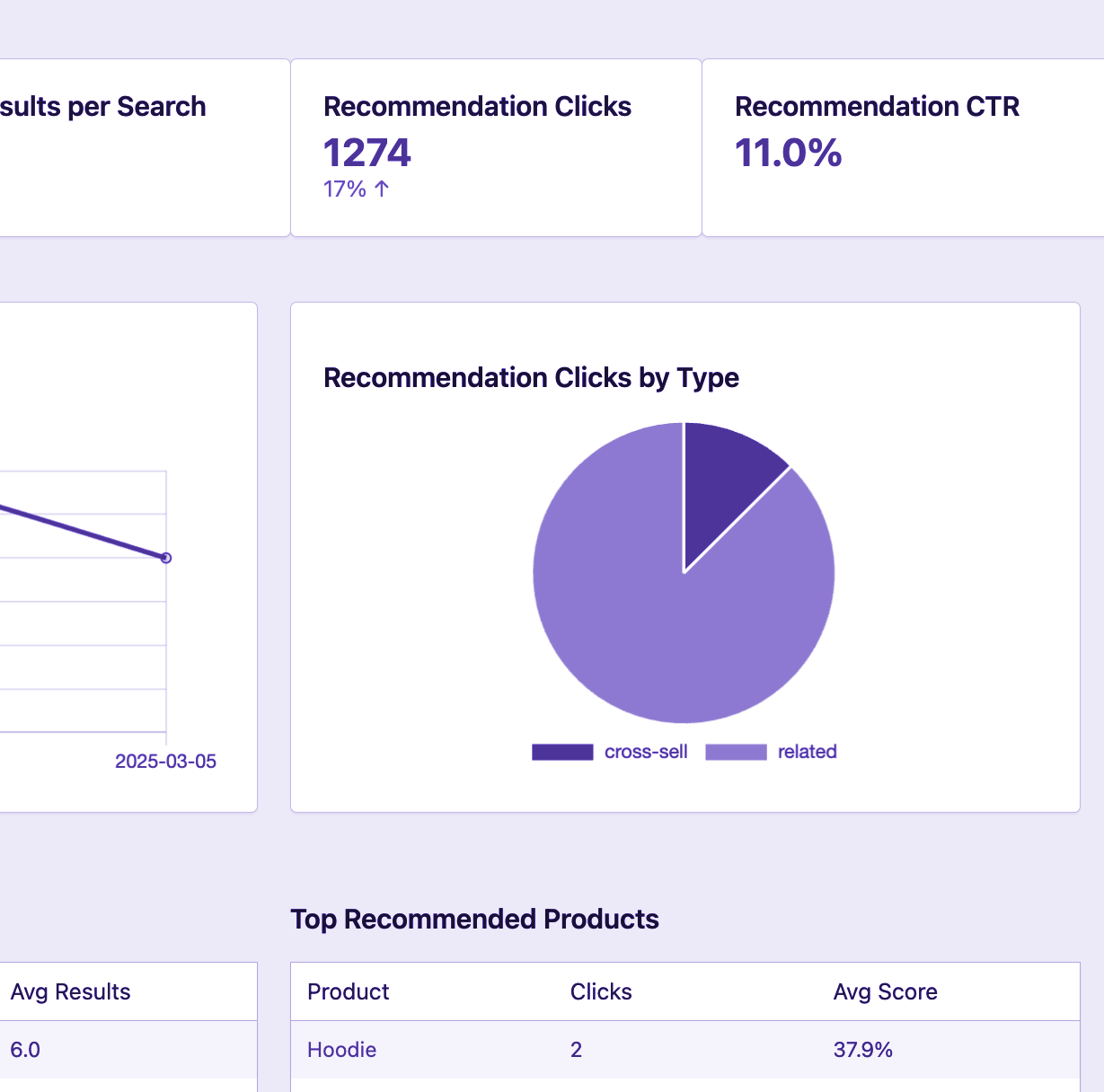
Task: Click the up arrow trend icon
Action: (382, 189)
